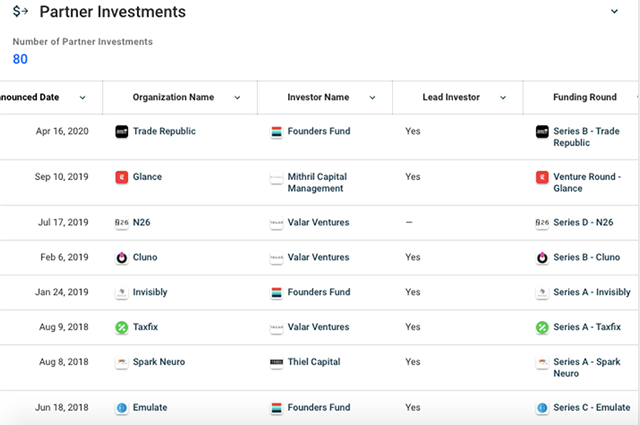Open the Series A - Taxfix funding round

(587, 327)
